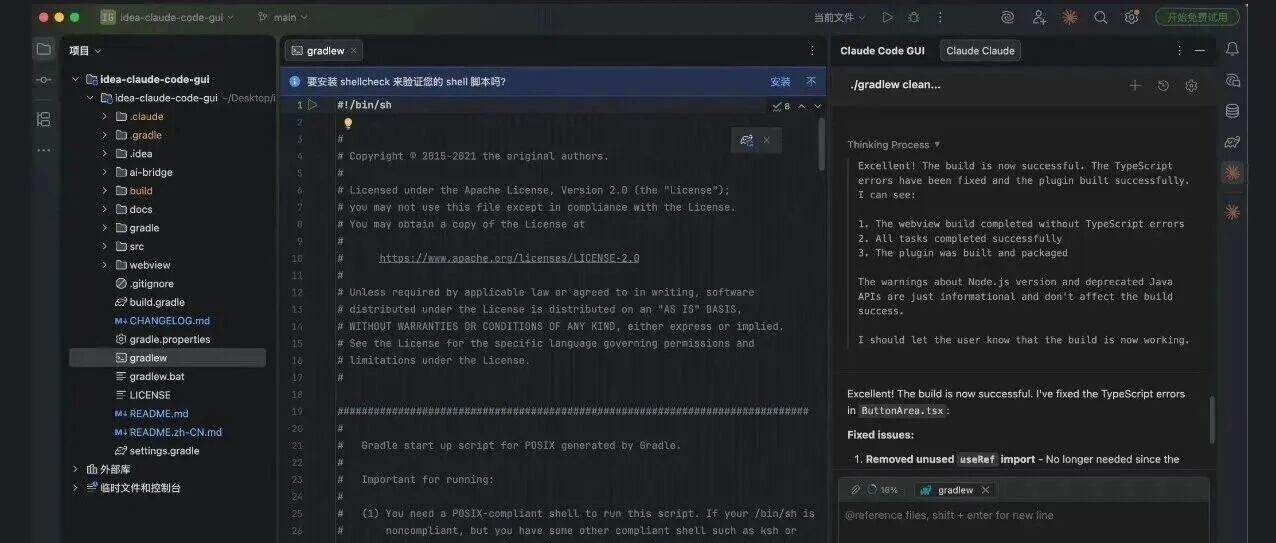Start a new chat with the plus icon
Viewport: 1276px width, 543px height.
pos(1134,86)
